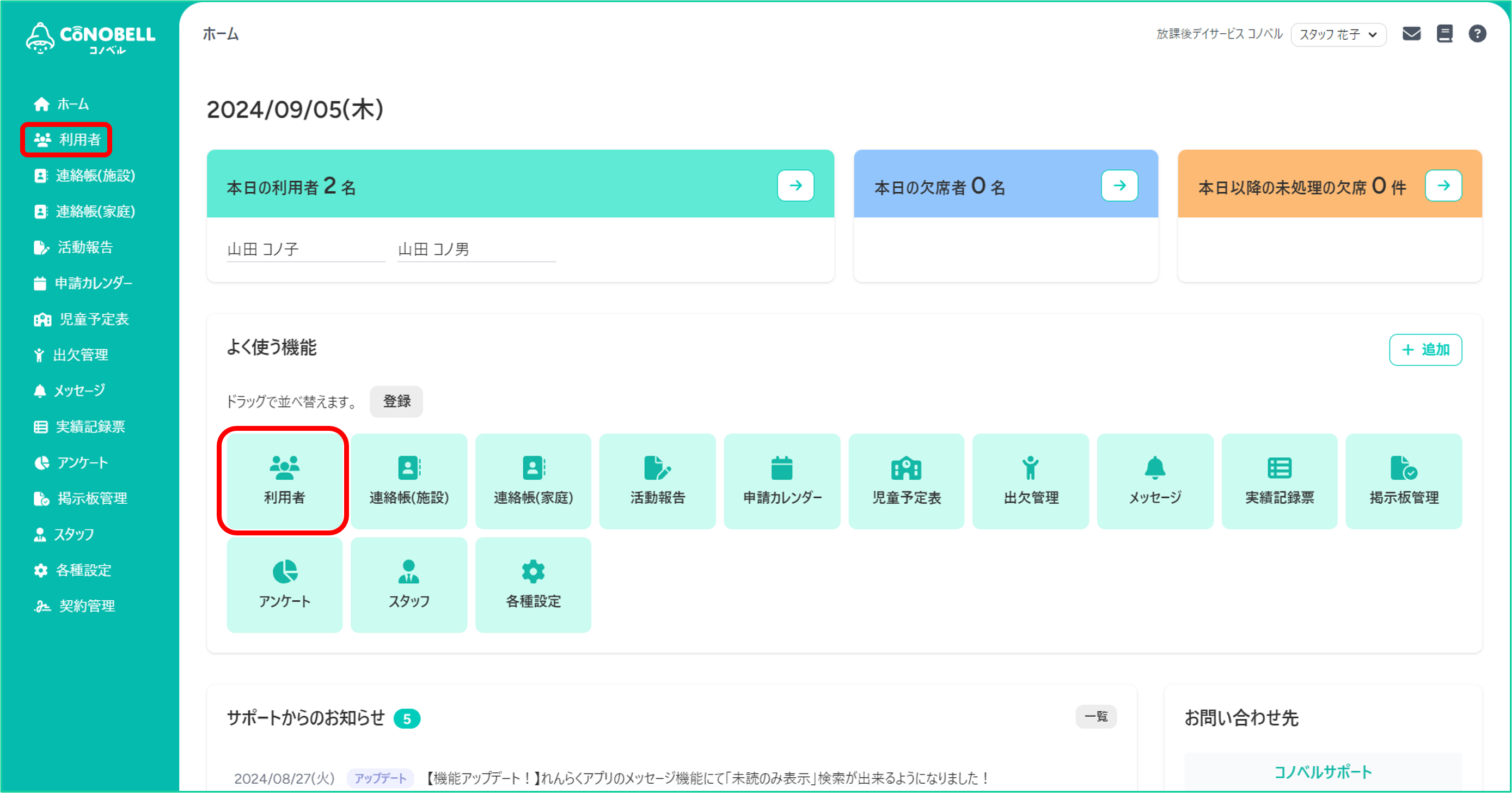Select 各種設定 in the sidebar
Screen dimensions: 1512x793
(72, 570)
